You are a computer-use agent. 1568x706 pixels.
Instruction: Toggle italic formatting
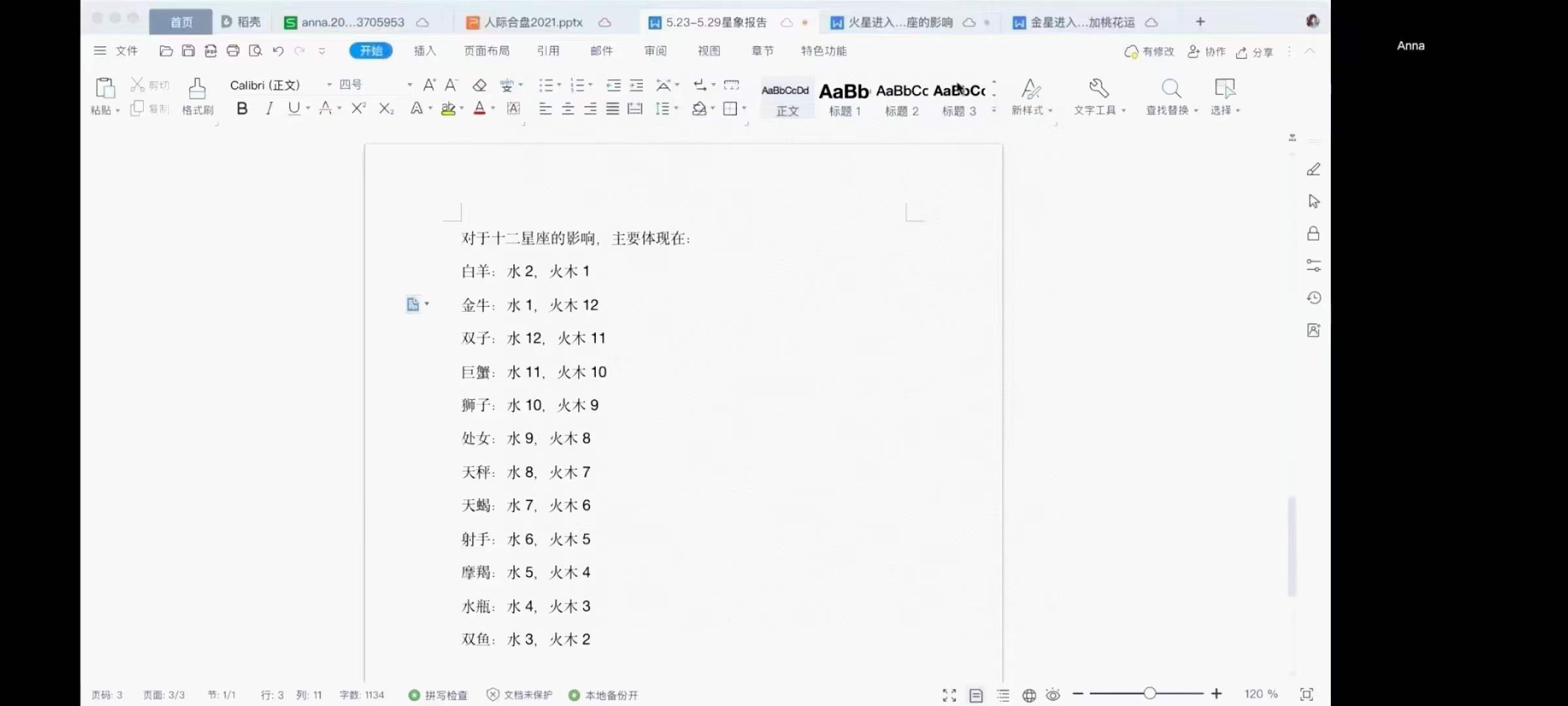point(269,109)
